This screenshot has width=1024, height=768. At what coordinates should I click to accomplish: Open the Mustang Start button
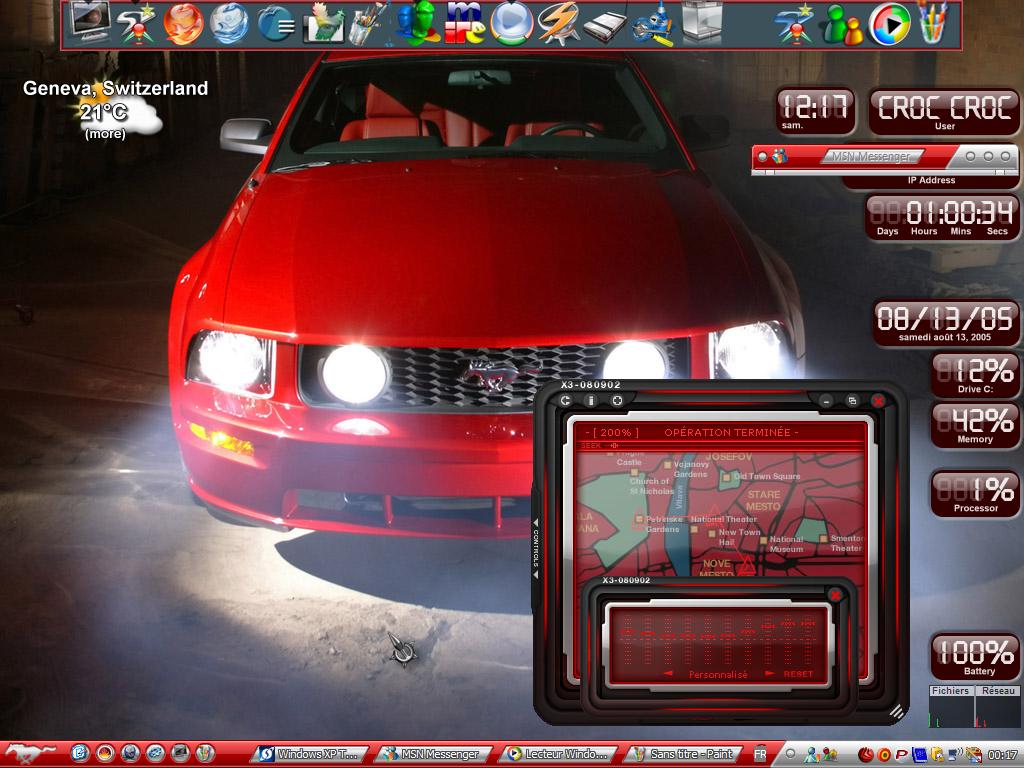click(29, 754)
